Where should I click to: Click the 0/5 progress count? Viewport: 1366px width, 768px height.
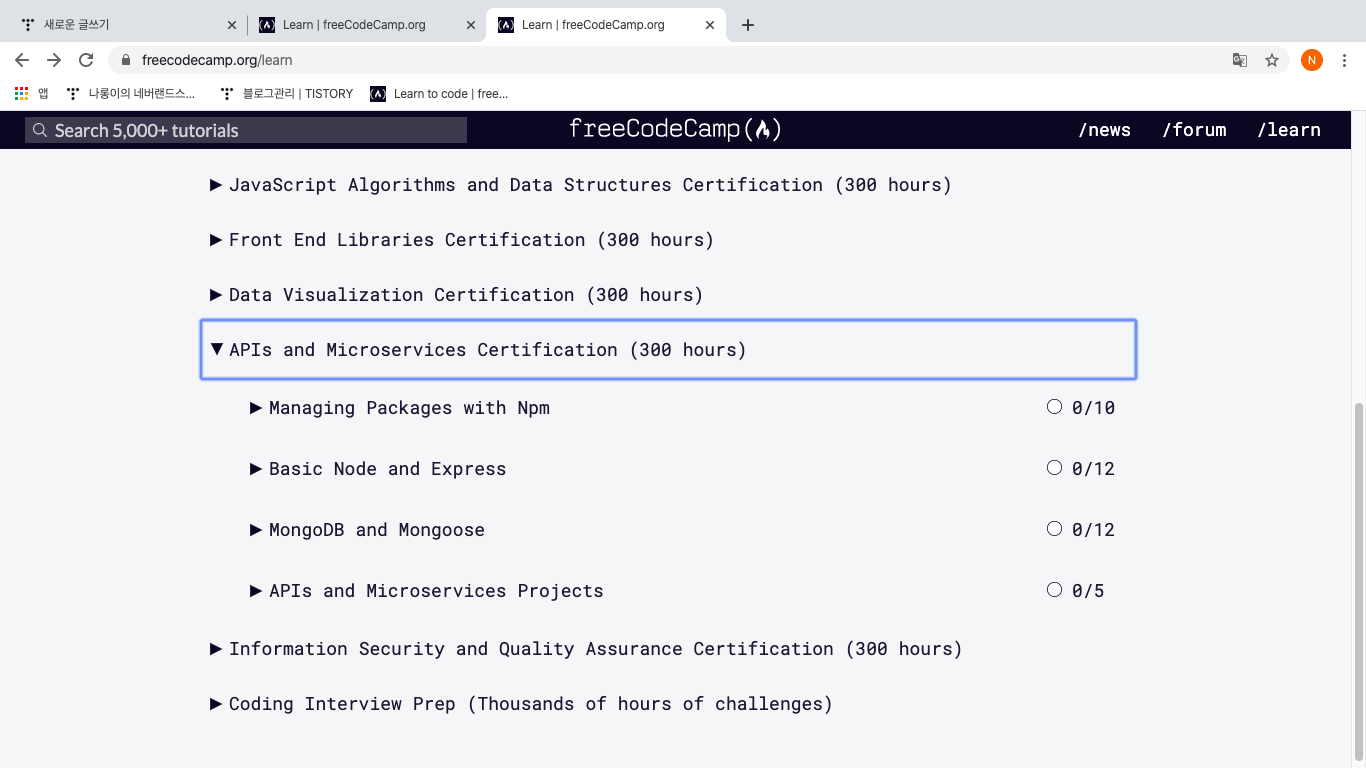[1088, 591]
